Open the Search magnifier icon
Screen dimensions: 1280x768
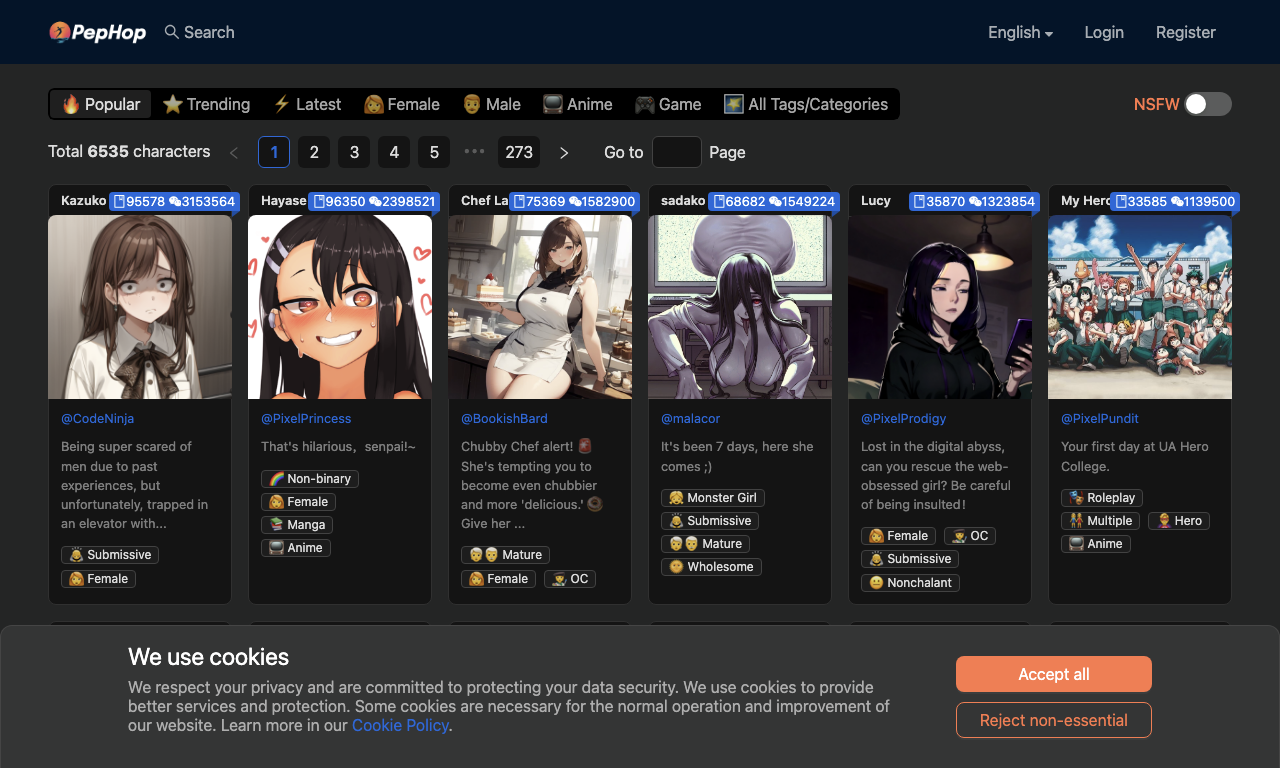coord(172,32)
